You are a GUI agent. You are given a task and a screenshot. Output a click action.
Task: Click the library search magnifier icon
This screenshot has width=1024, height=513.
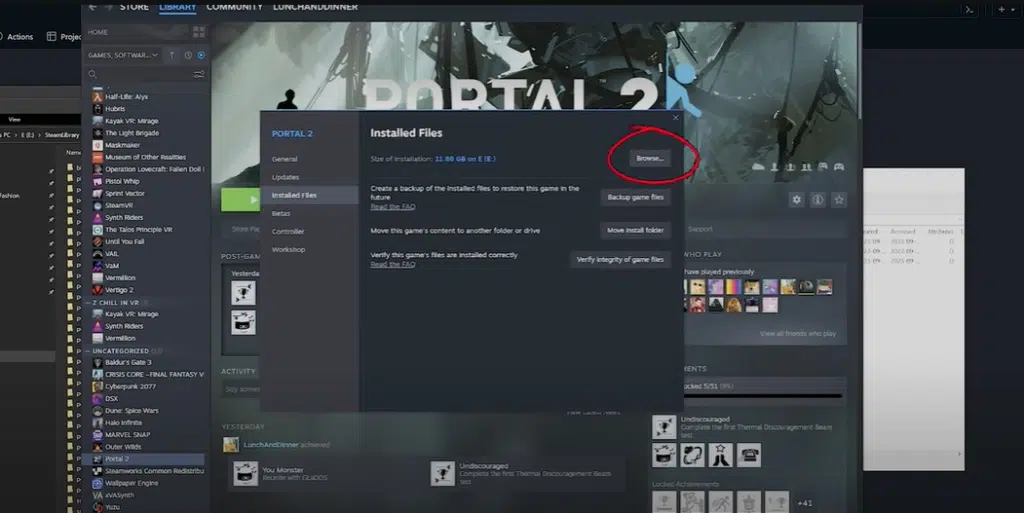(x=93, y=74)
